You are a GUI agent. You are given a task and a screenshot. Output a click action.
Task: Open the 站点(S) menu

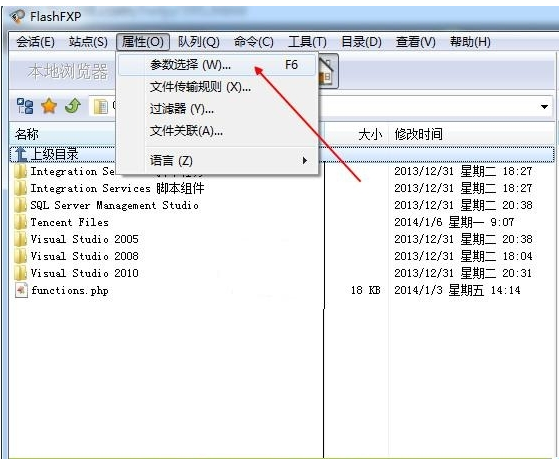[x=88, y=42]
